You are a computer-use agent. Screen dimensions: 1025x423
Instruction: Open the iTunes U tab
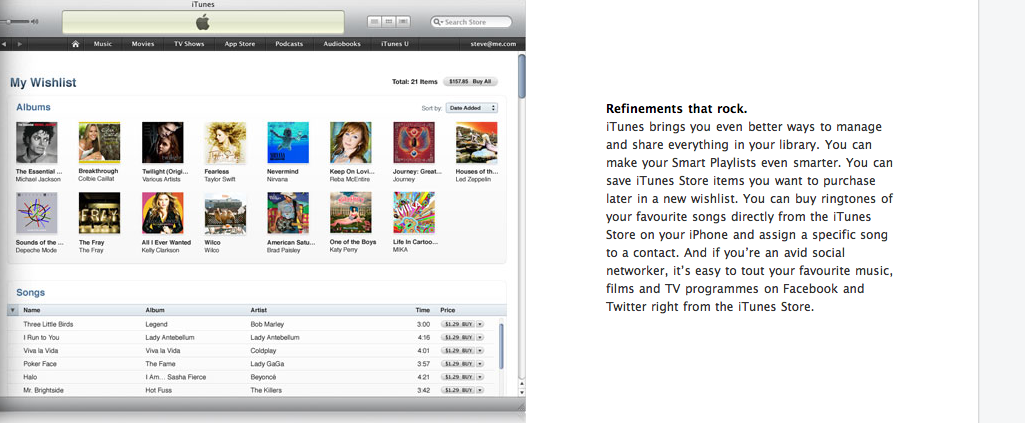pos(395,44)
